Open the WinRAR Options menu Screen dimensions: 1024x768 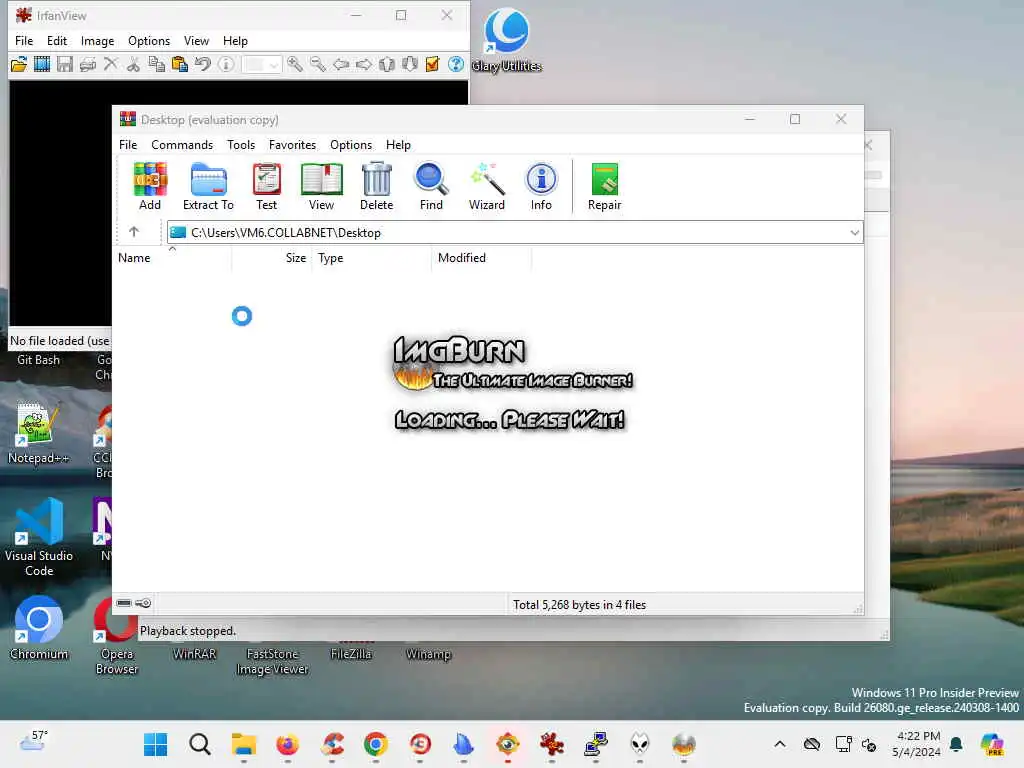point(351,145)
